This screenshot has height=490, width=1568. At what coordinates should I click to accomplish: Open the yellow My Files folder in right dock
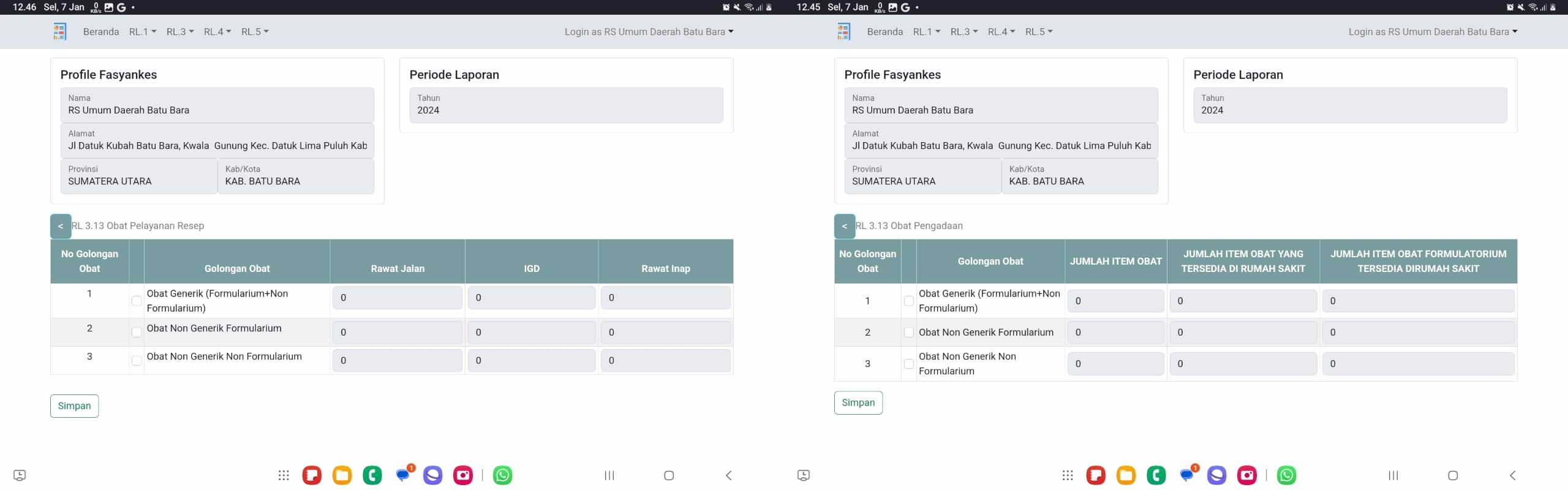(x=1126, y=475)
